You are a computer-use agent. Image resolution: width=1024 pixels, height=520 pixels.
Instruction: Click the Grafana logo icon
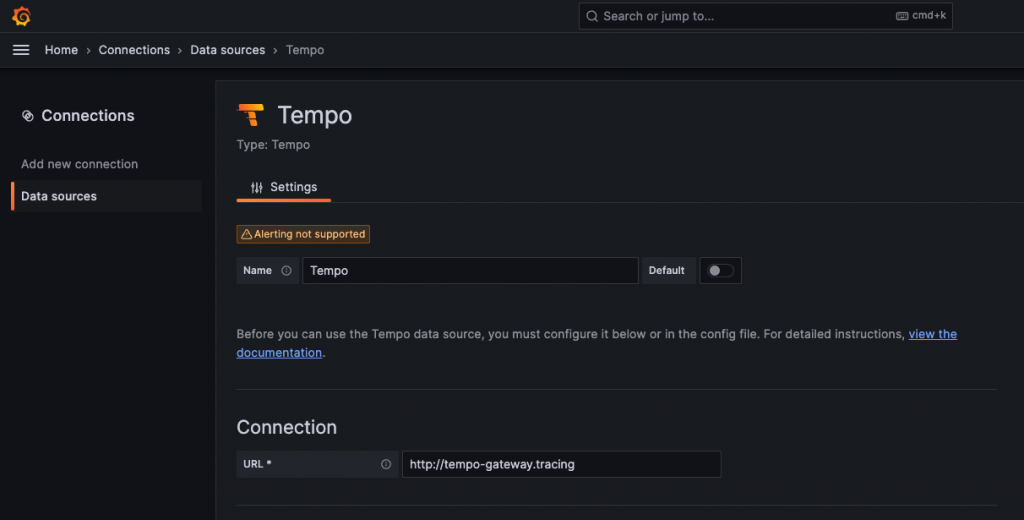22,16
